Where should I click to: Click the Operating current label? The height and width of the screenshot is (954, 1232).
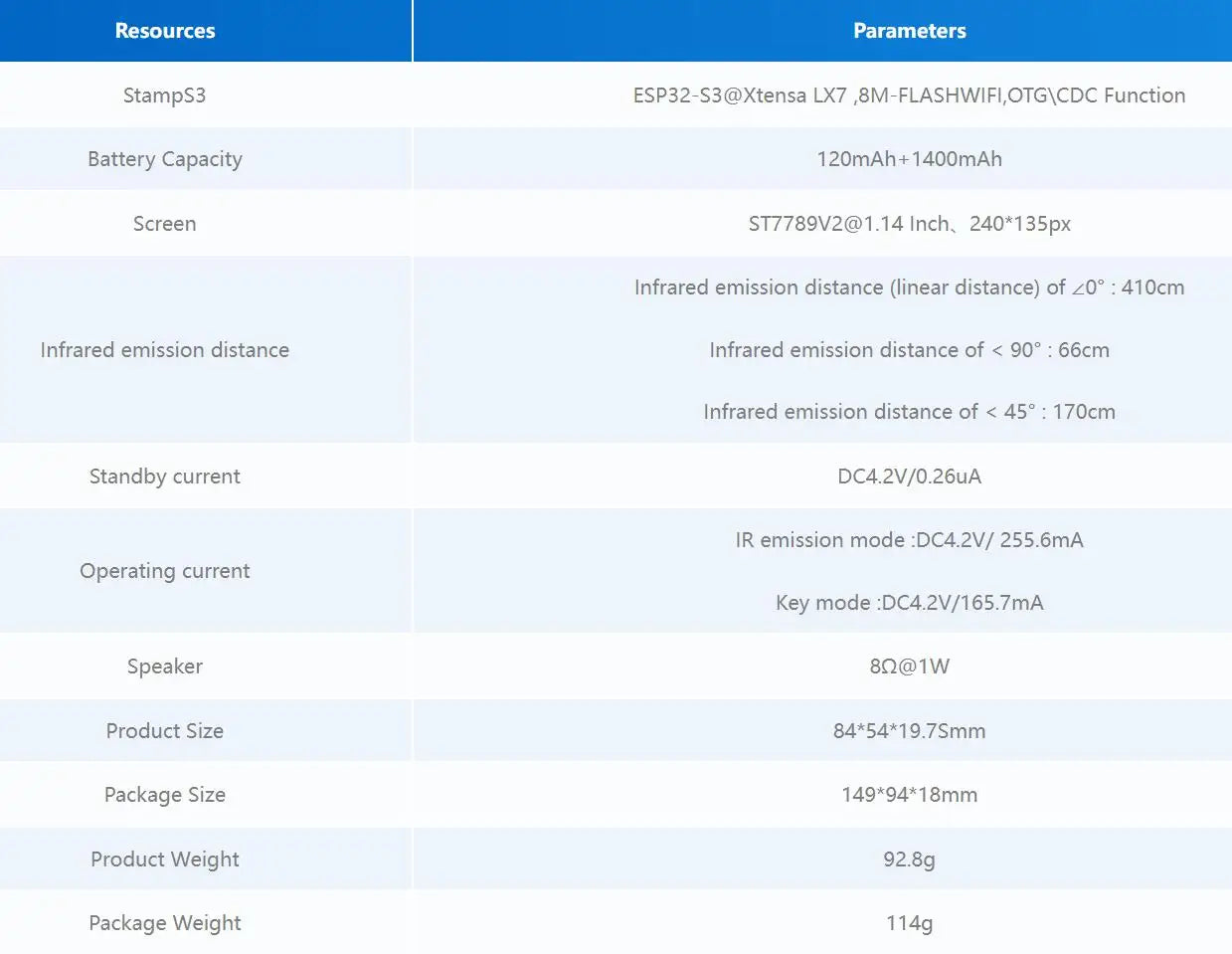tap(165, 571)
